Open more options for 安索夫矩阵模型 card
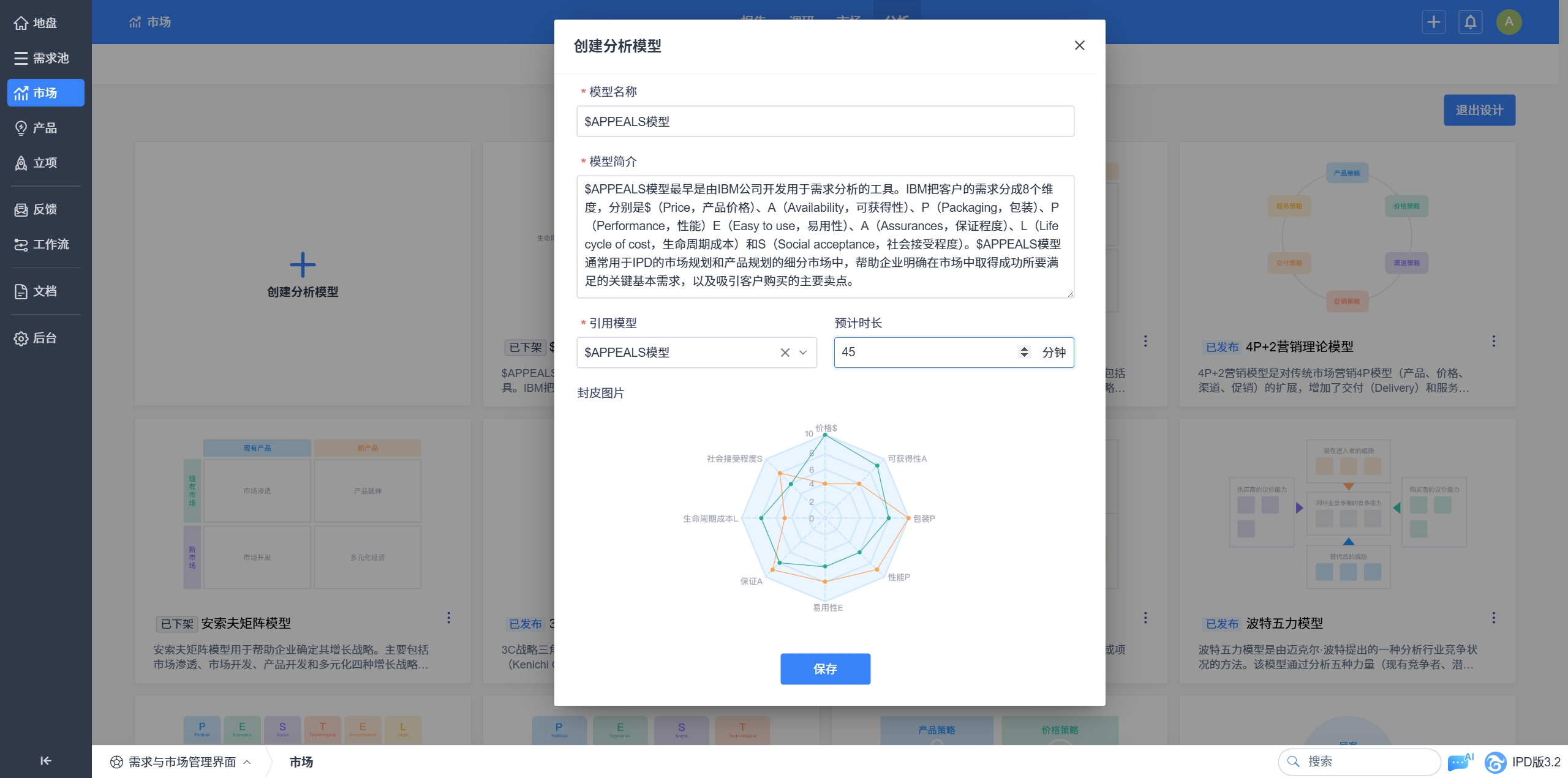 coord(448,618)
